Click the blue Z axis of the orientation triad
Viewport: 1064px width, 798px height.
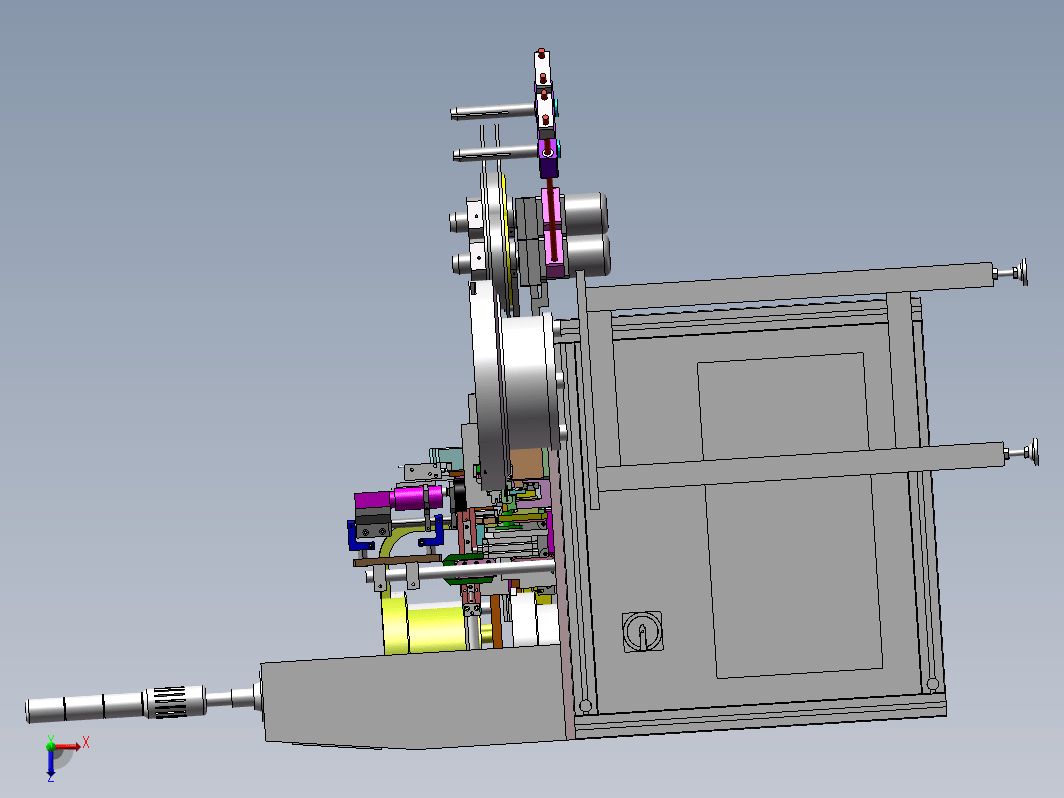pyautogui.click(x=50, y=764)
